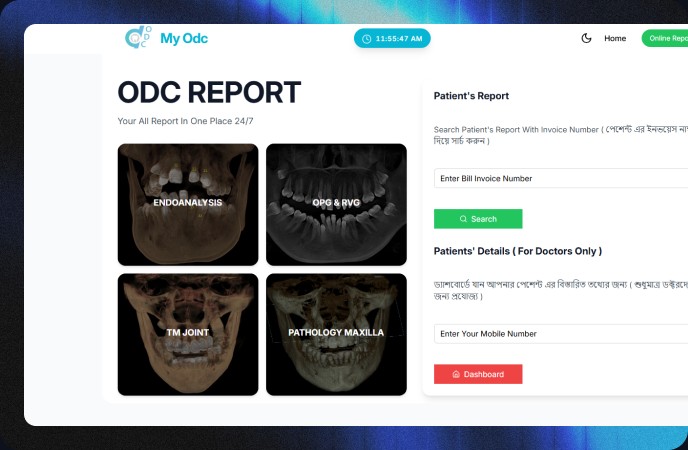Focus the Enter Your Mobile Number field

(561, 334)
